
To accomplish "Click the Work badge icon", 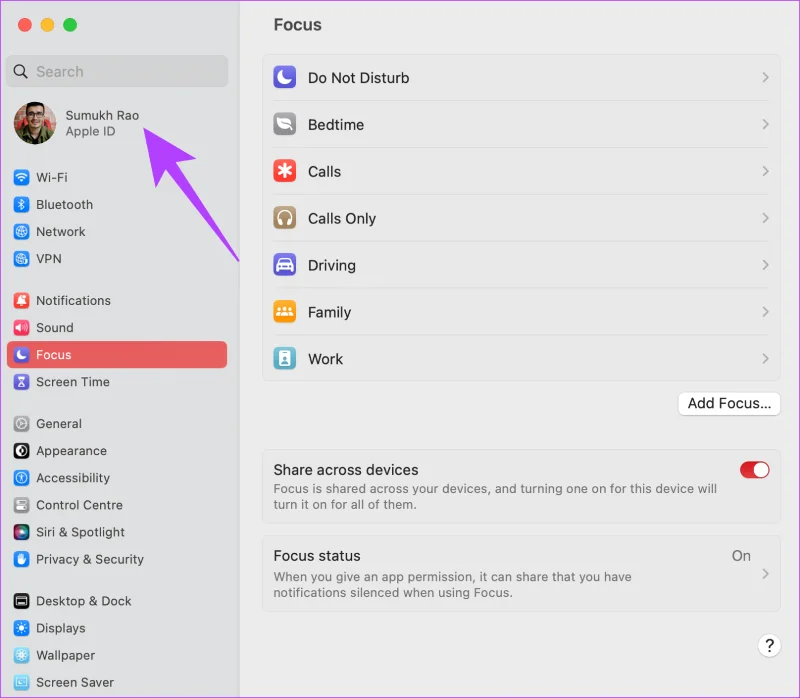I will click(285, 359).
